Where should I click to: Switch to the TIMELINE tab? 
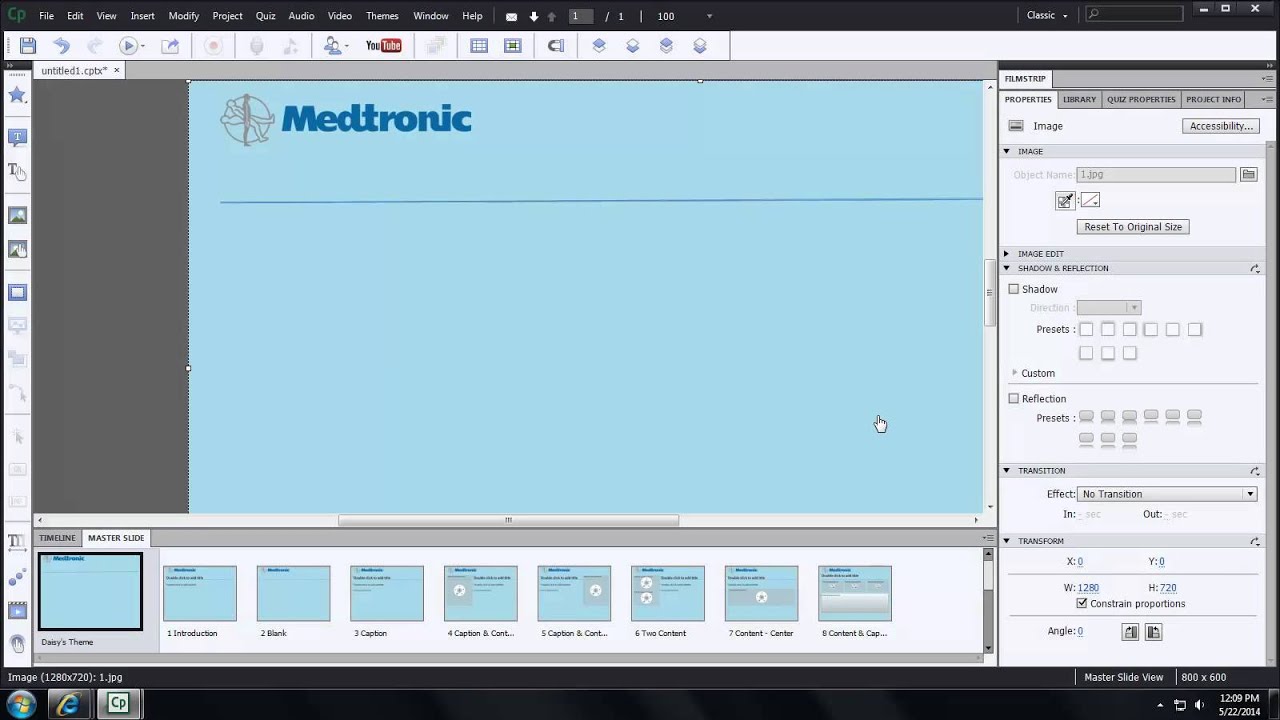tap(57, 538)
